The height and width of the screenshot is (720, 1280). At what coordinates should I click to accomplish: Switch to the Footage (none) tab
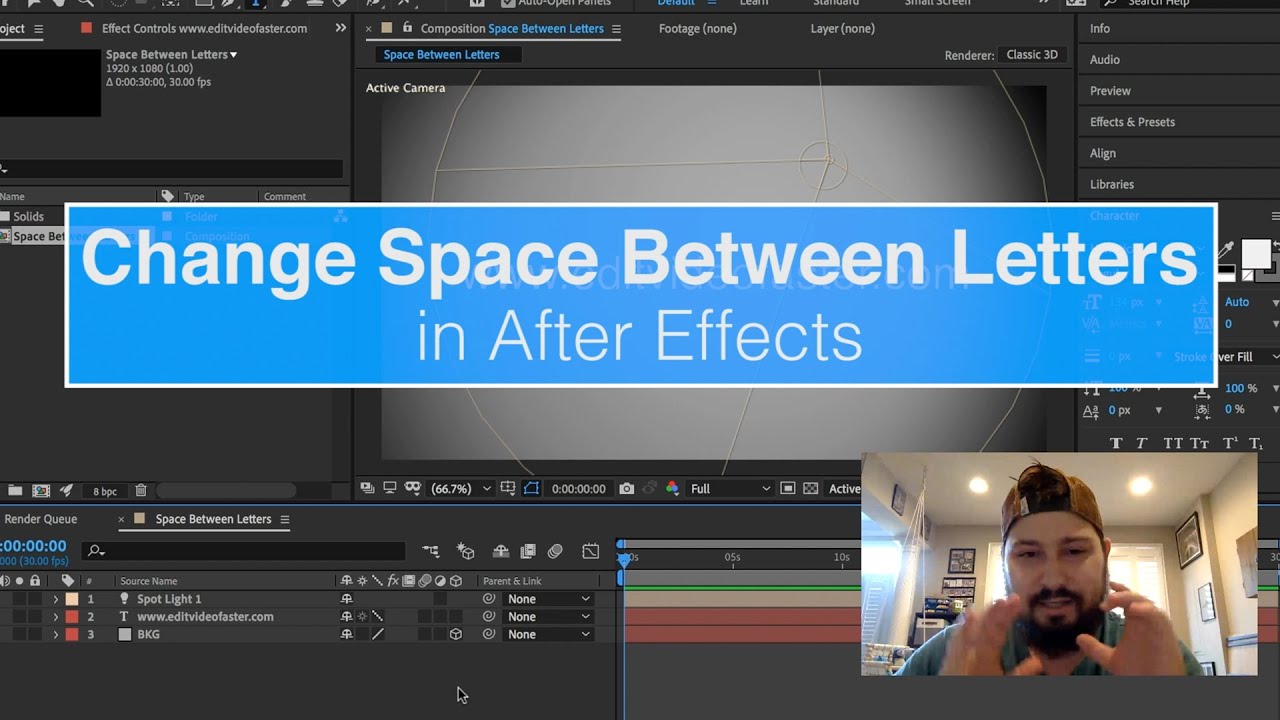(698, 29)
